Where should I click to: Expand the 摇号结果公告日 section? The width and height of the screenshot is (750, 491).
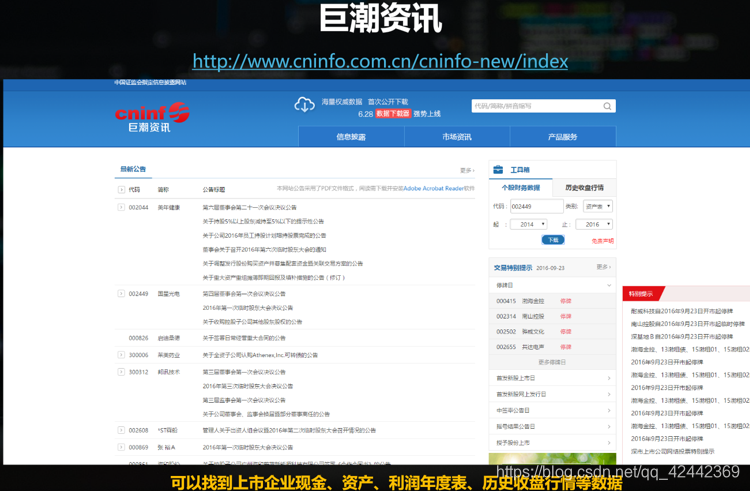(x=552, y=426)
